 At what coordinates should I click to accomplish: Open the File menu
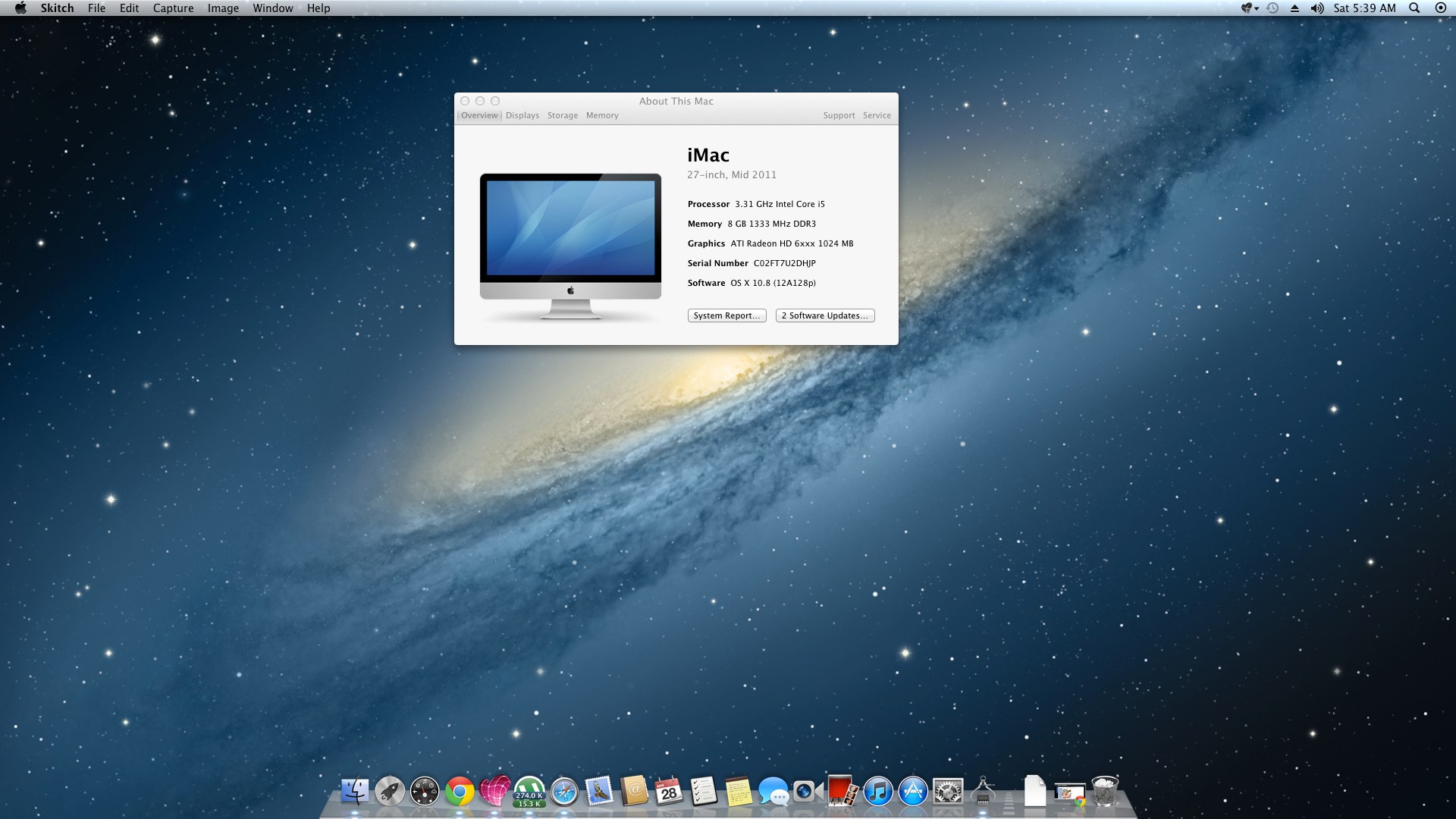96,8
